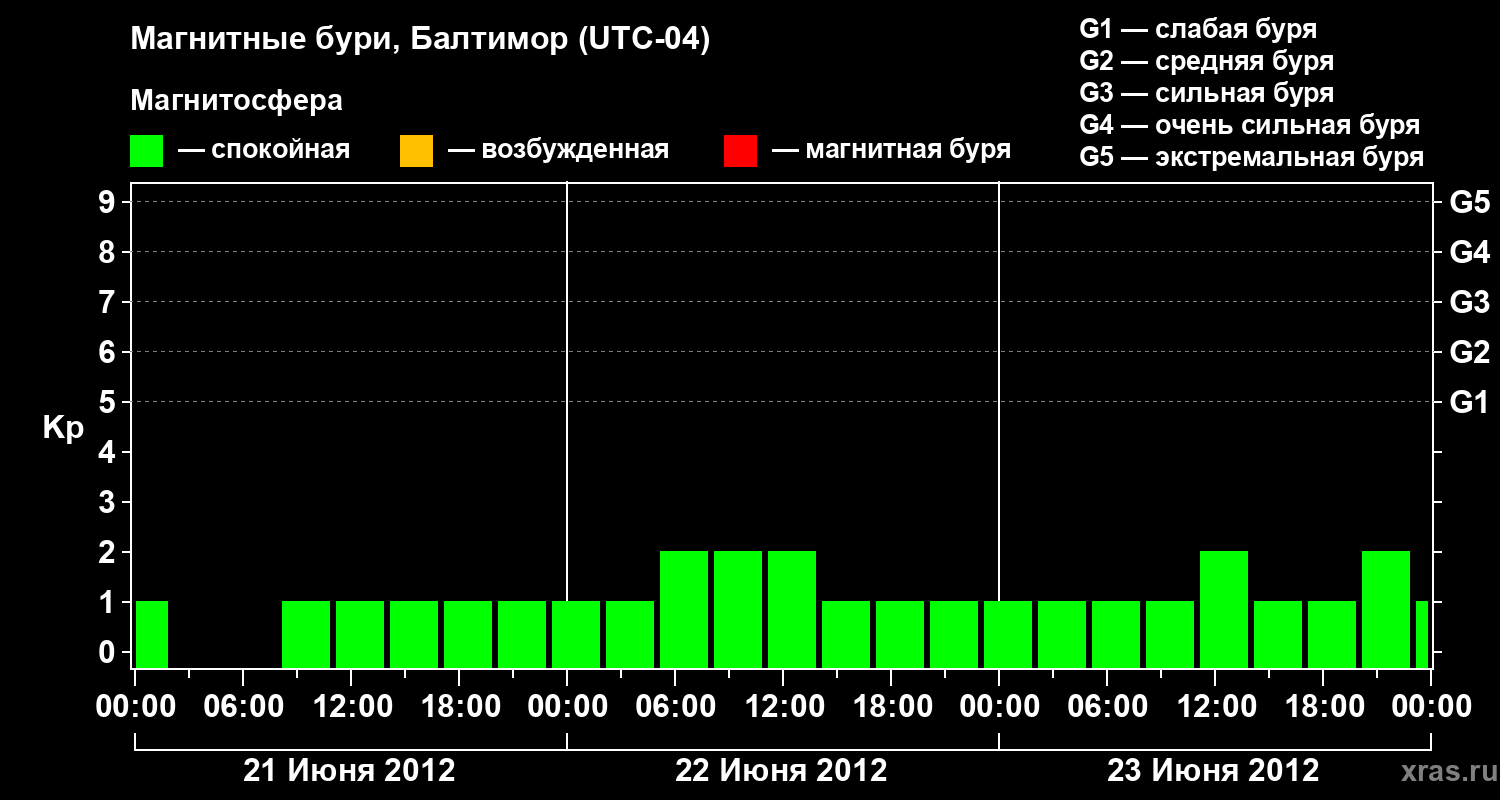
Task: Click the right-axis G4 label
Action: pos(1469,252)
